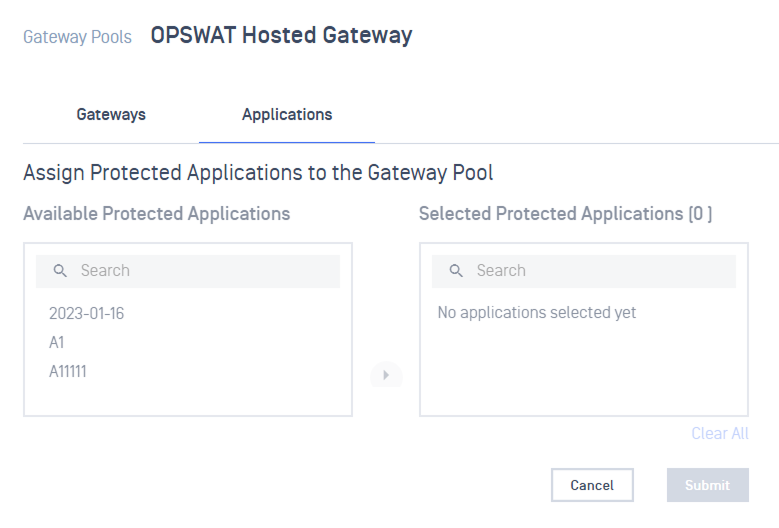The width and height of the screenshot is (779, 528).
Task: Open the Applications tab
Action: 287,115
